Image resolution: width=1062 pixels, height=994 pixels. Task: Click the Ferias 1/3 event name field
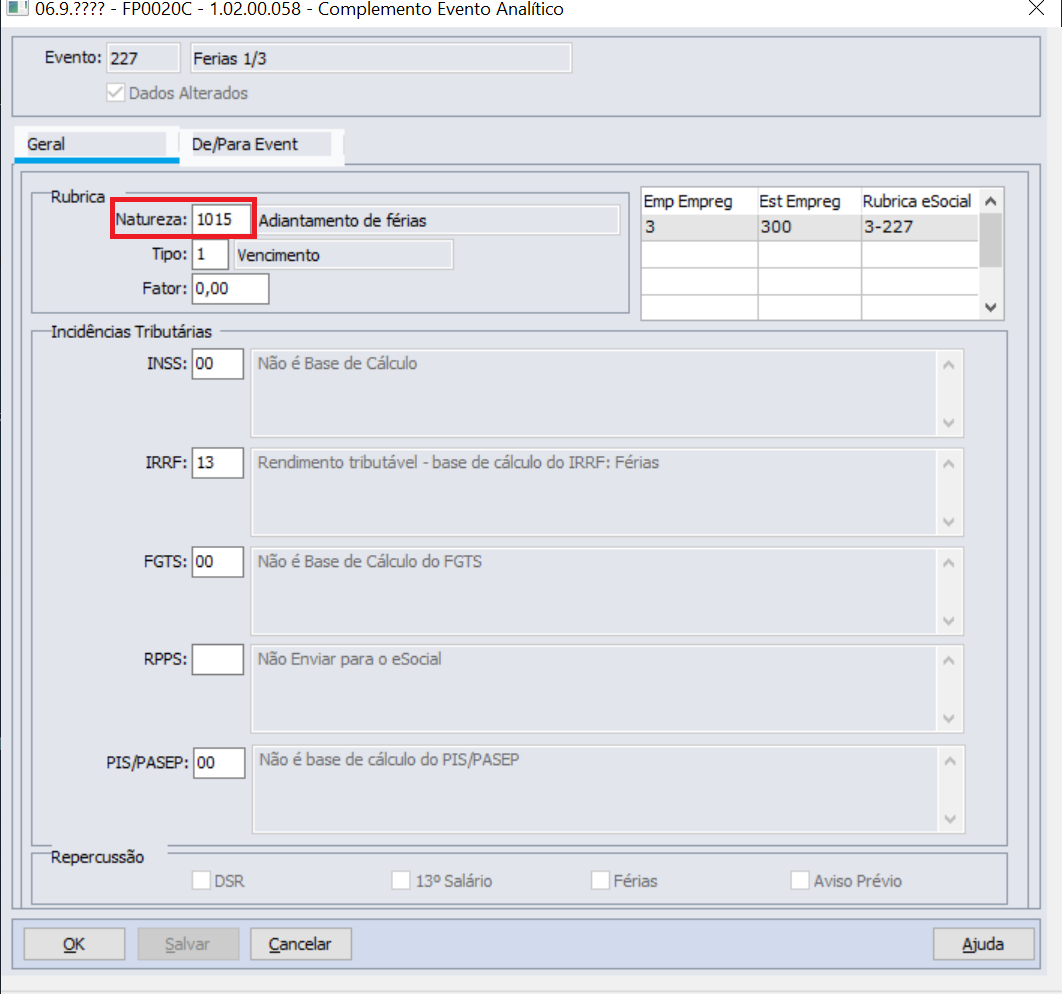coord(381,58)
